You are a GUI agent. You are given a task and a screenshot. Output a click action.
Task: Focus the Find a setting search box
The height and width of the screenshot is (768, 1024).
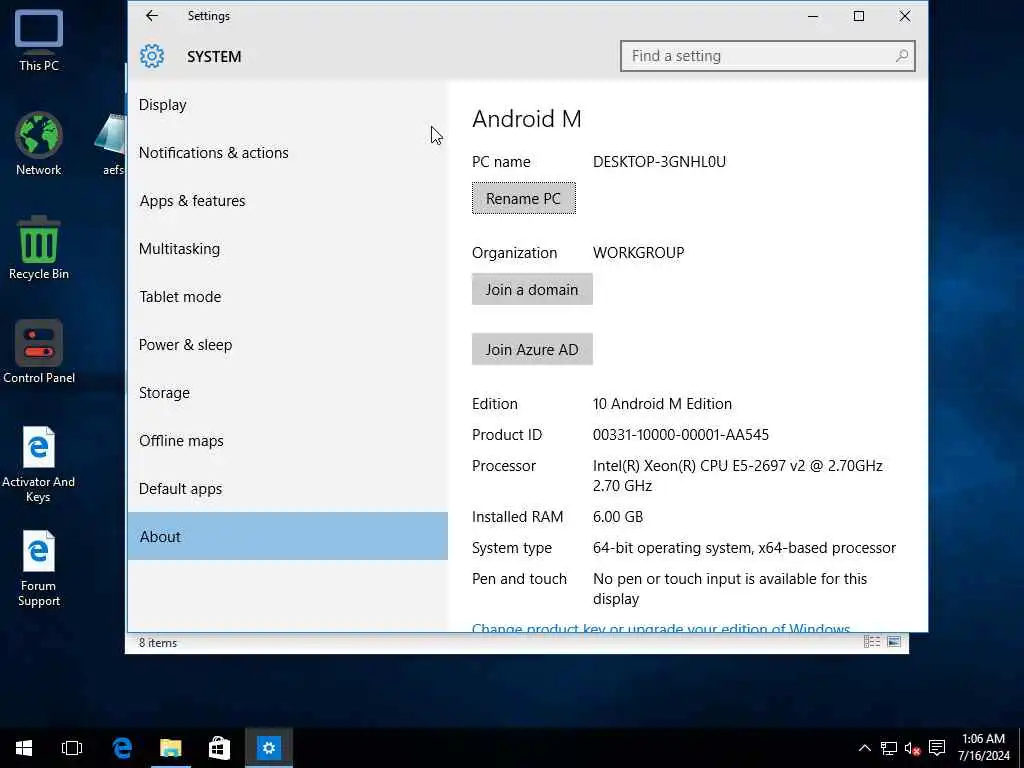click(767, 56)
